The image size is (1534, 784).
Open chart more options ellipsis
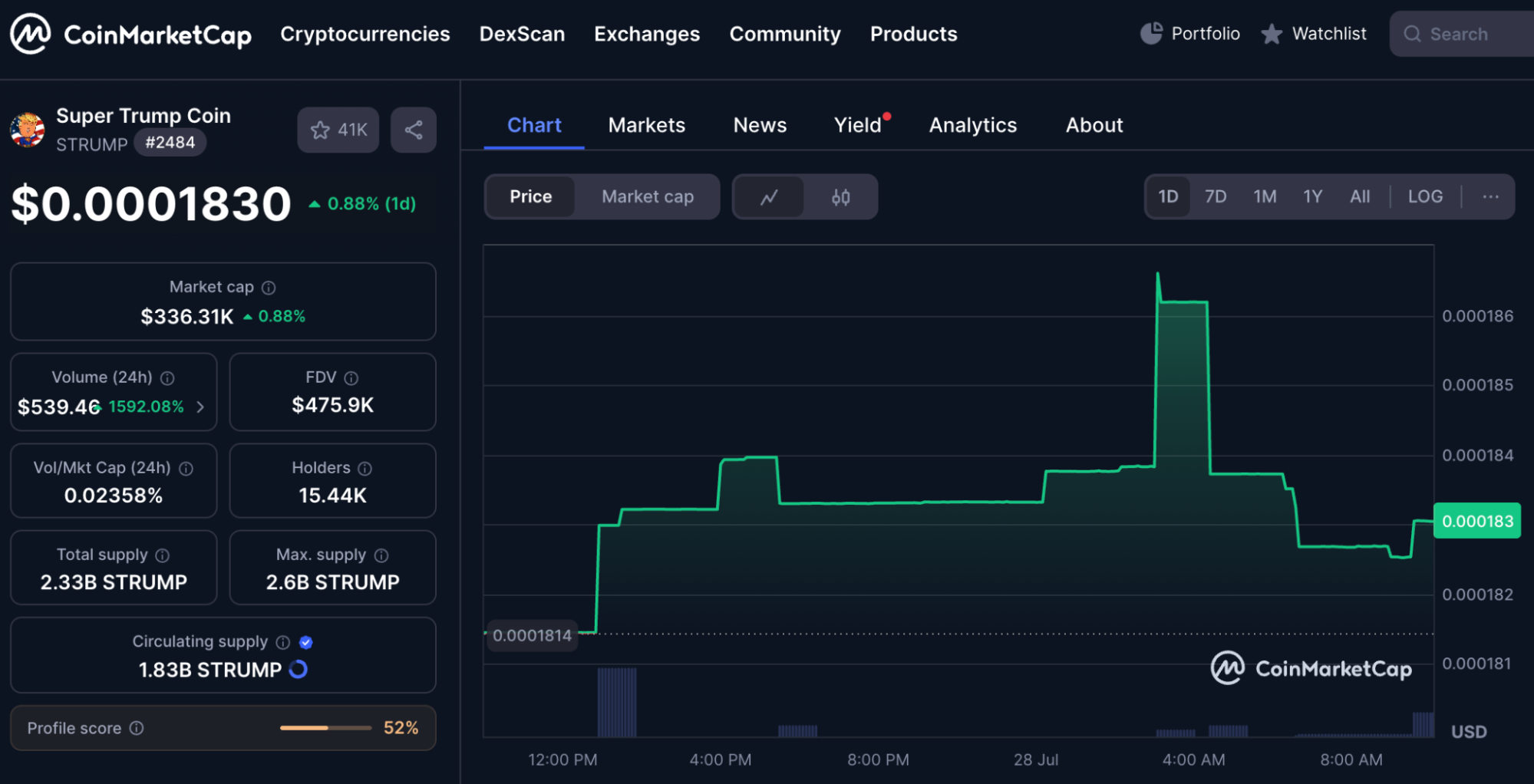point(1490,197)
